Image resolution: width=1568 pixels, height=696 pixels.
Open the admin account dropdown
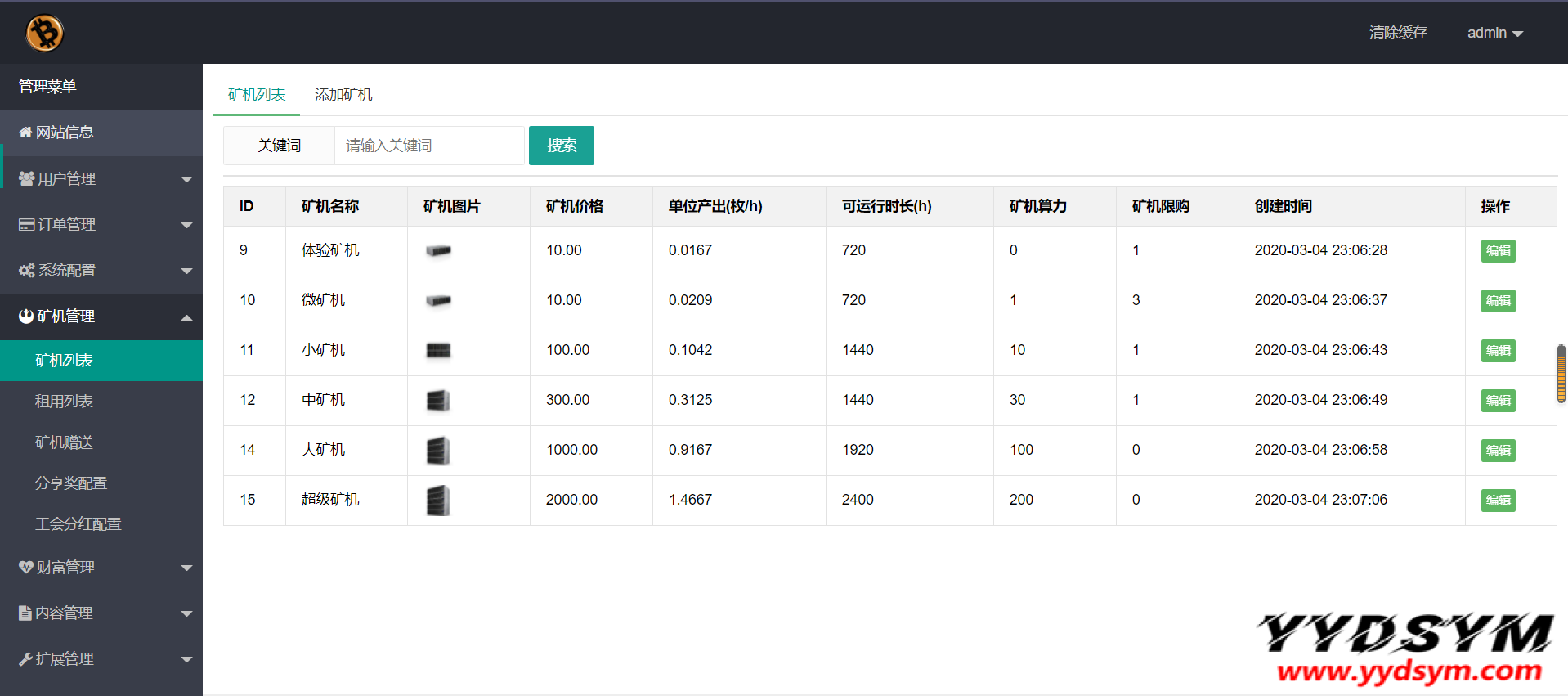tap(1494, 33)
